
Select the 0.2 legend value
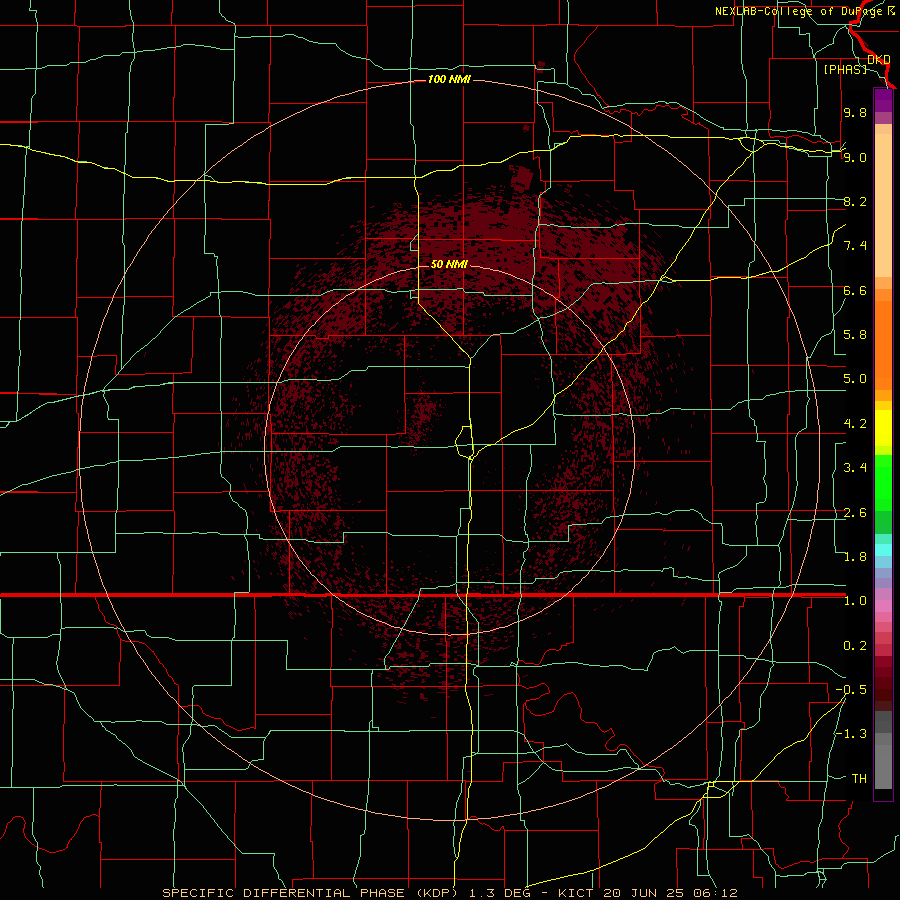click(855, 646)
